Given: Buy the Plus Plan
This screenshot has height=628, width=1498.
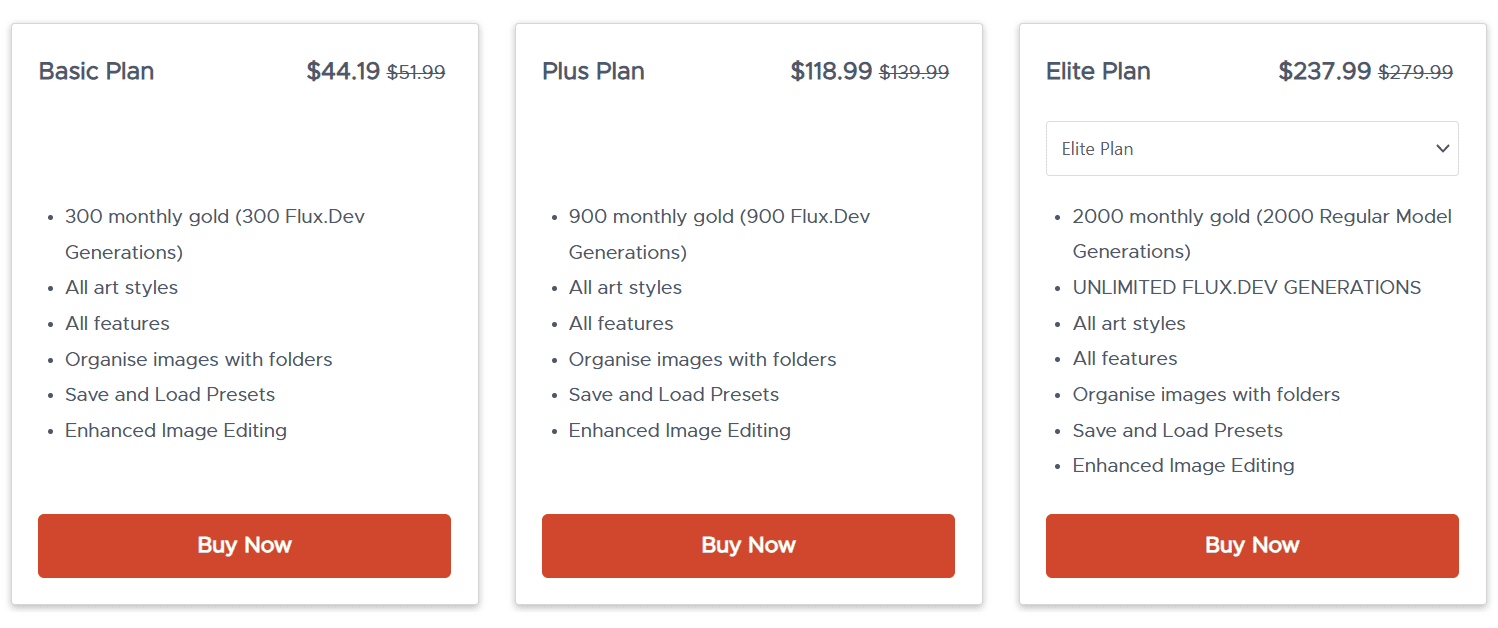Looking at the screenshot, I should pos(748,545).
